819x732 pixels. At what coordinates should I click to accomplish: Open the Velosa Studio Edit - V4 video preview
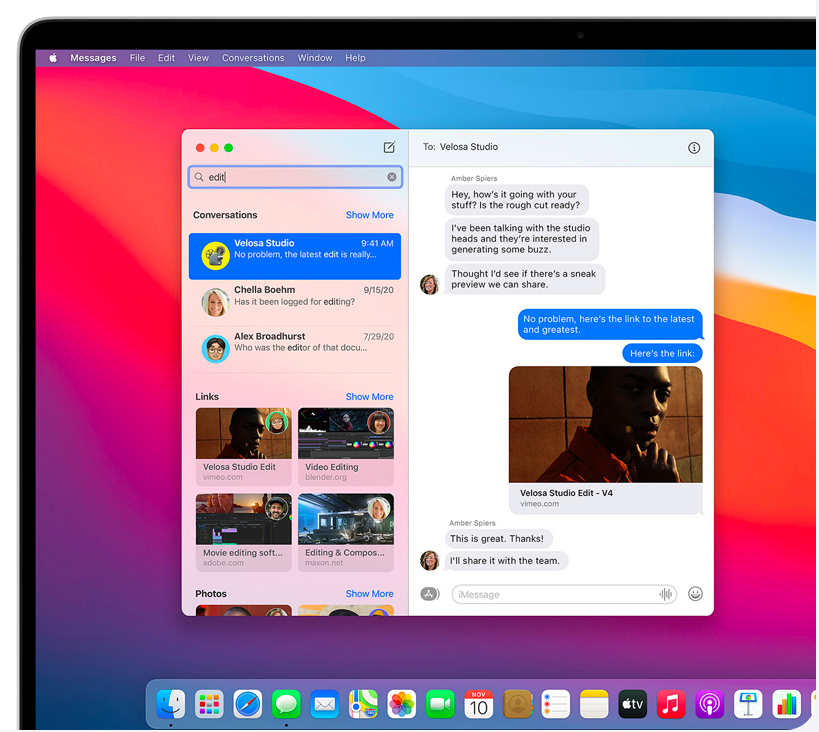tap(605, 440)
